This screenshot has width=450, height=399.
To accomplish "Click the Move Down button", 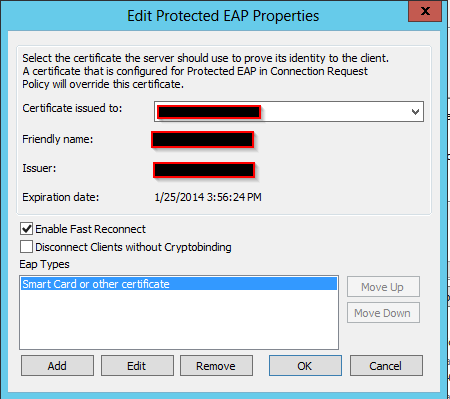I will [383, 313].
